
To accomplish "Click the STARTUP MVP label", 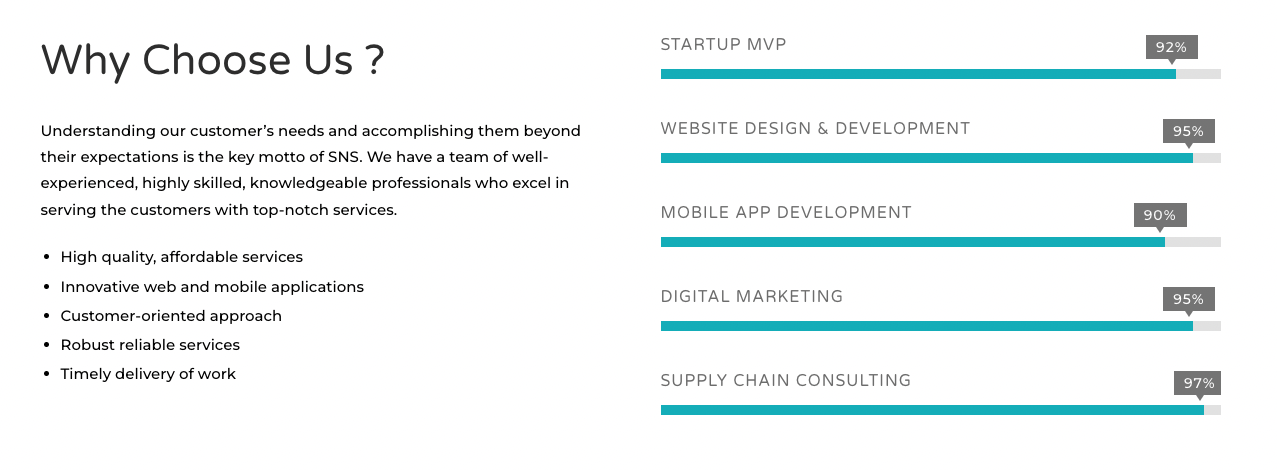I will [723, 45].
